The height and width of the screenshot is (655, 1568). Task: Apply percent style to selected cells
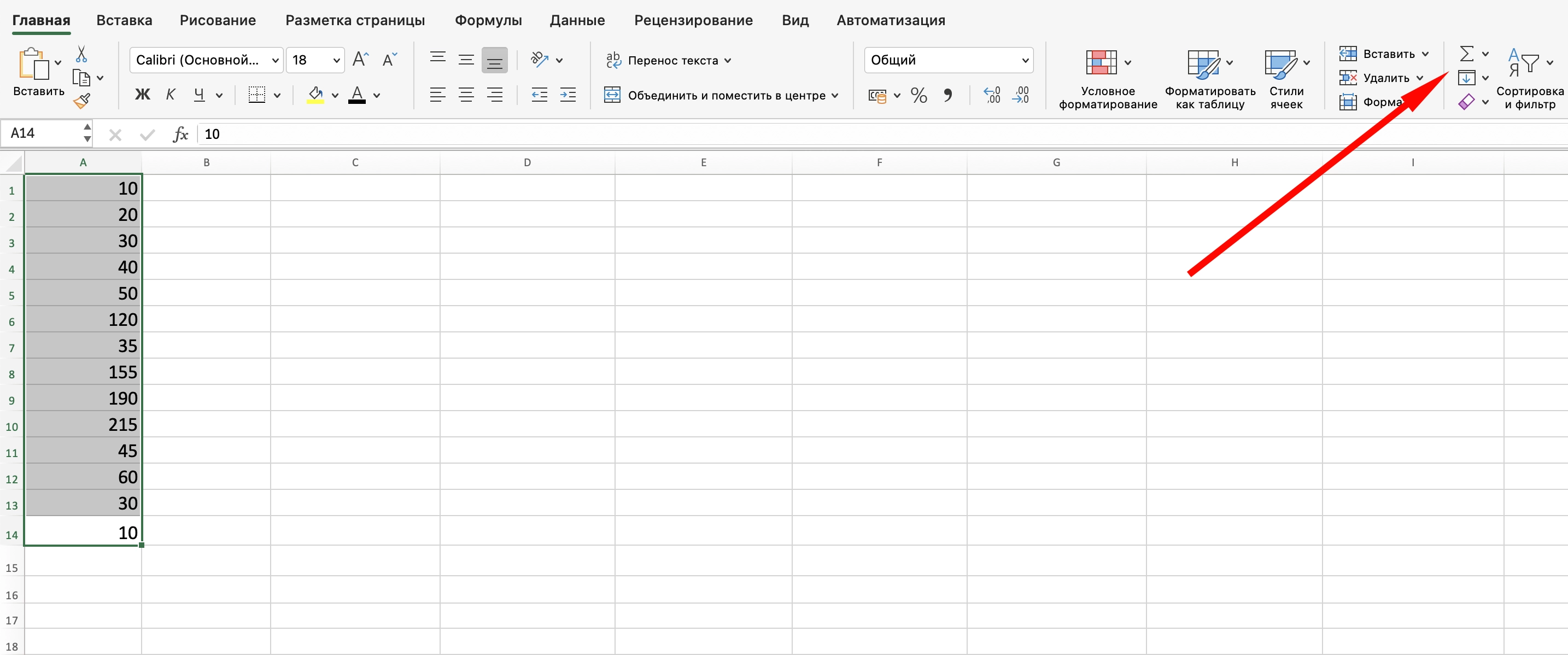tap(918, 95)
